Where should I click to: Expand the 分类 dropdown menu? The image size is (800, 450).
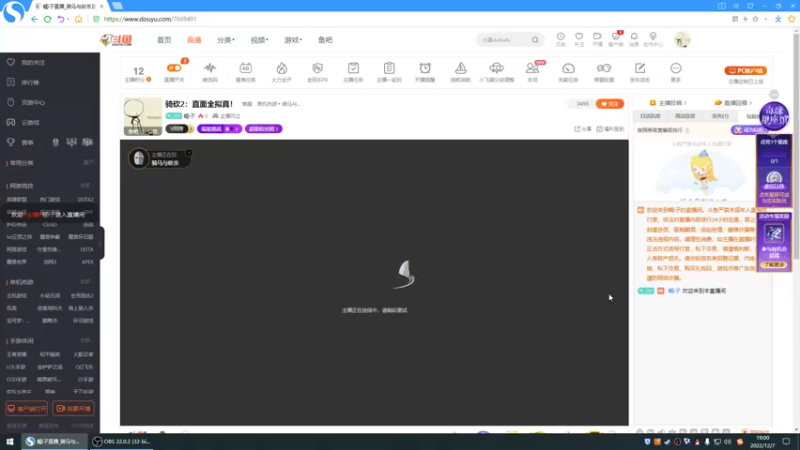click(x=226, y=40)
